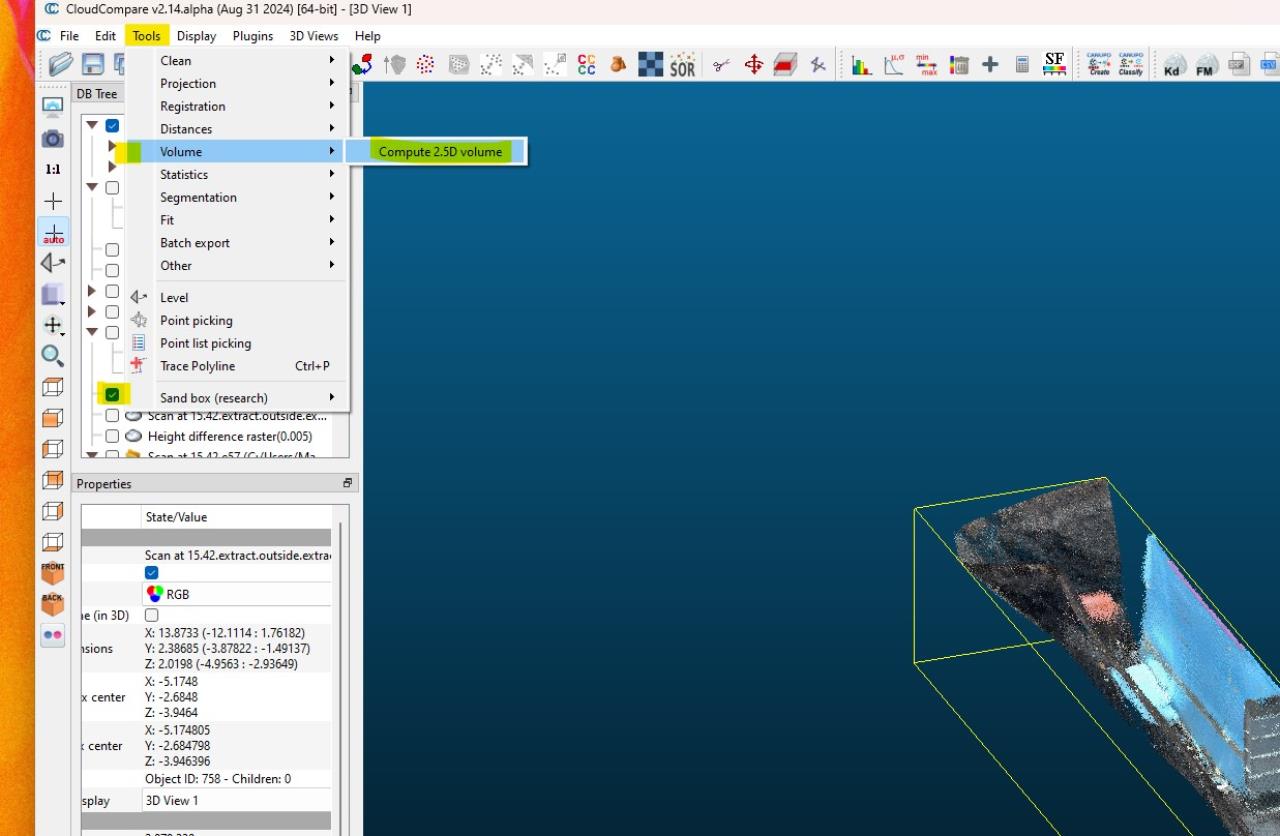The width and height of the screenshot is (1280, 836).
Task: Click the camera icon in left sidebar
Action: 53,139
